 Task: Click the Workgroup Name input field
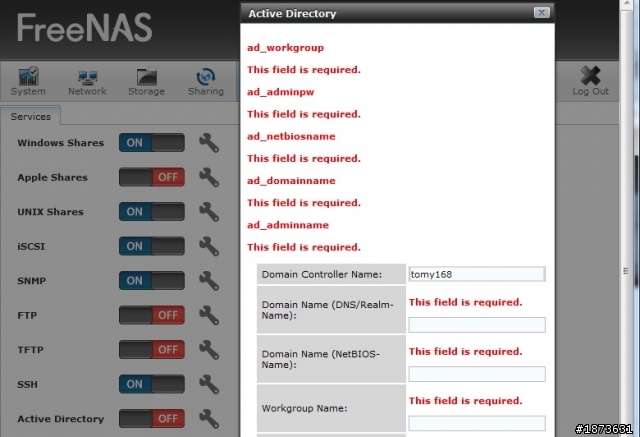pyautogui.click(x=477, y=423)
